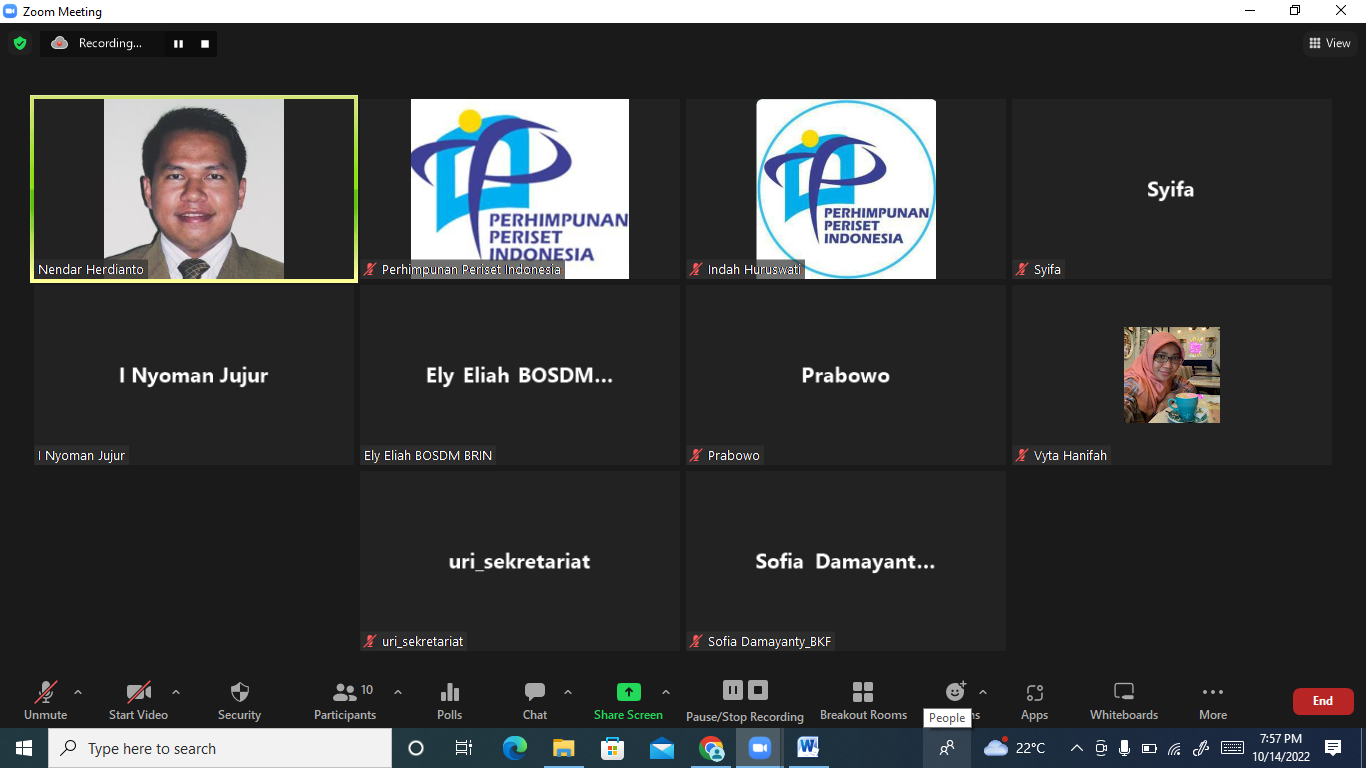This screenshot has height=768, width=1366.
Task: Select Nendar Herdianto video tile
Action: pyautogui.click(x=194, y=189)
